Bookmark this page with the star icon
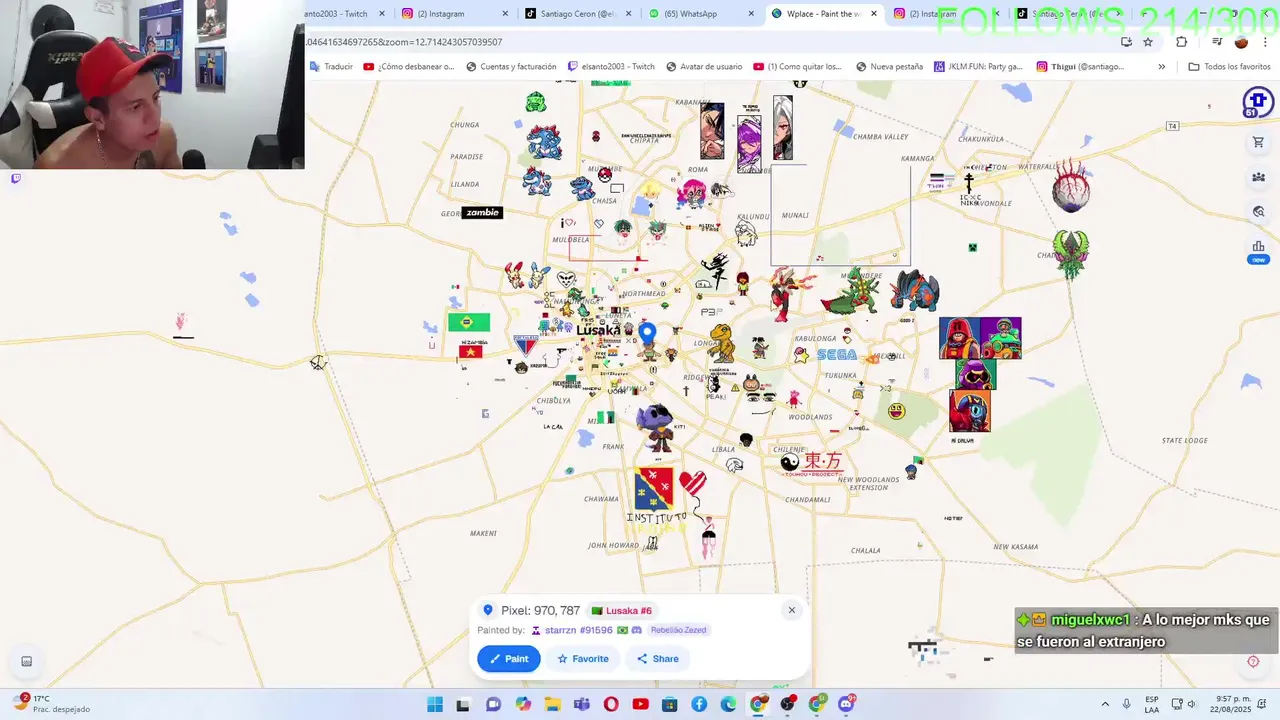This screenshot has height=720, width=1280. pyautogui.click(x=1148, y=42)
